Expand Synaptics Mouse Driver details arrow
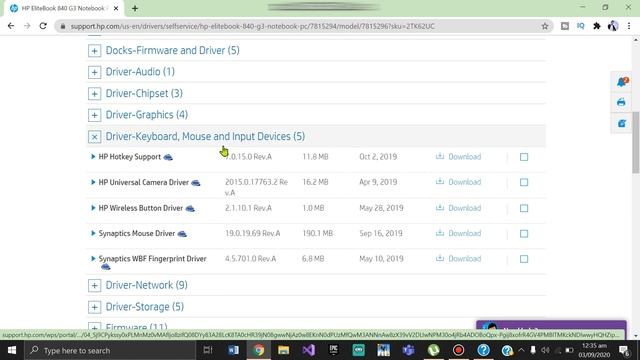This screenshot has width=640, height=360. click(x=93, y=233)
